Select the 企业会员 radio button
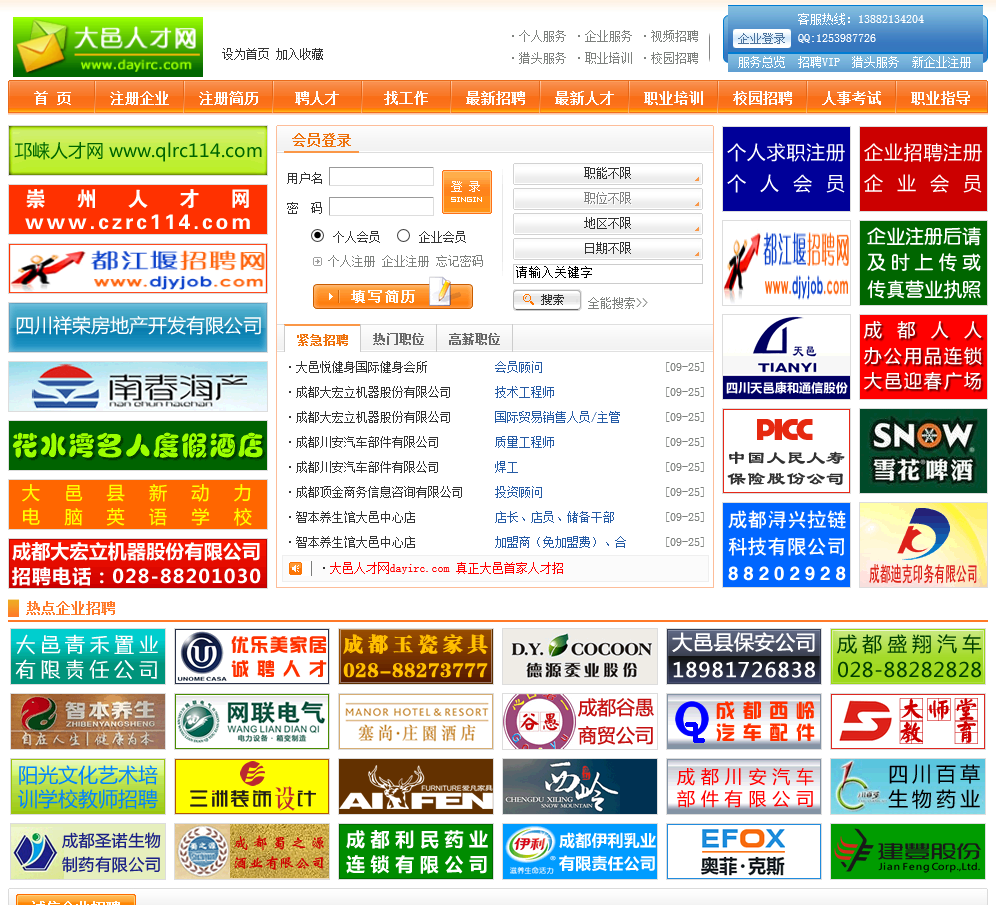The image size is (996, 905). 403,236
